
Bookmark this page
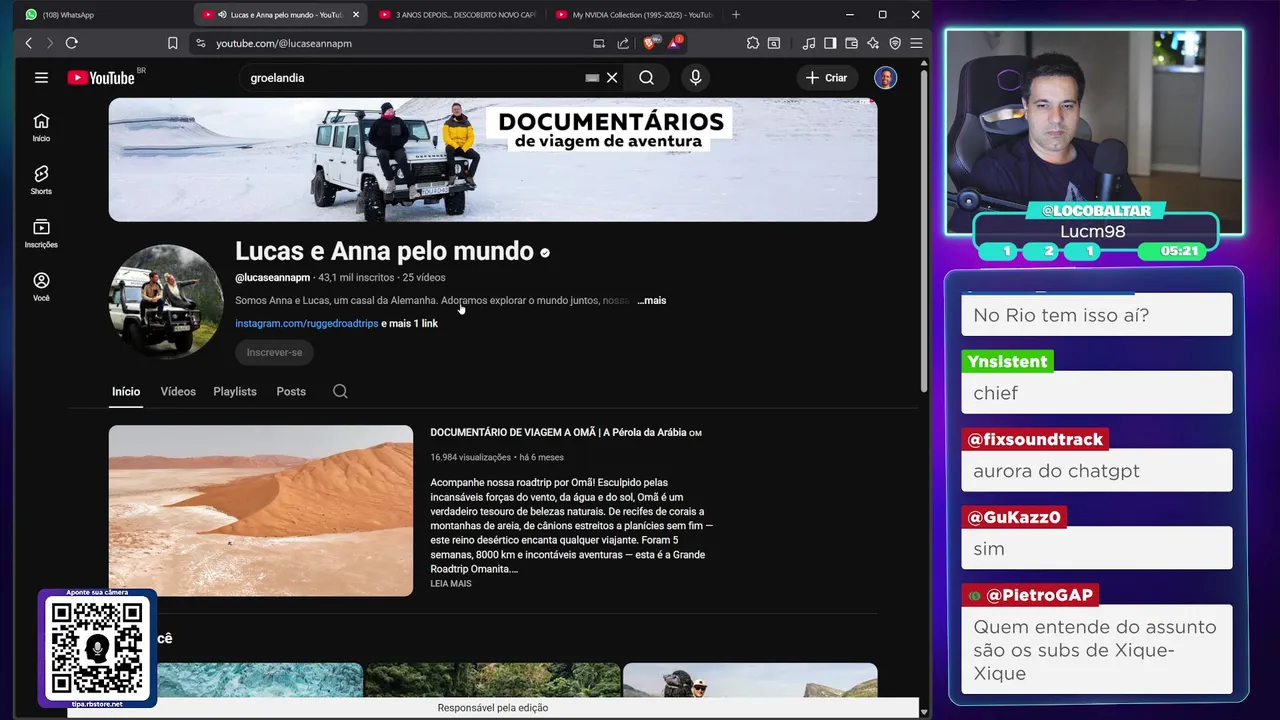tap(172, 43)
